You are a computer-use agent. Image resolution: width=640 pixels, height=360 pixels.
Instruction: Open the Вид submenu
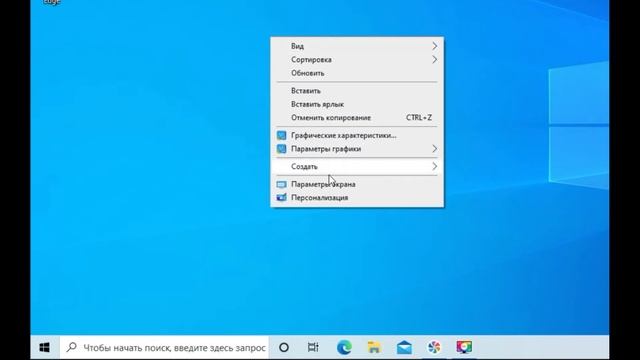[x=357, y=46]
